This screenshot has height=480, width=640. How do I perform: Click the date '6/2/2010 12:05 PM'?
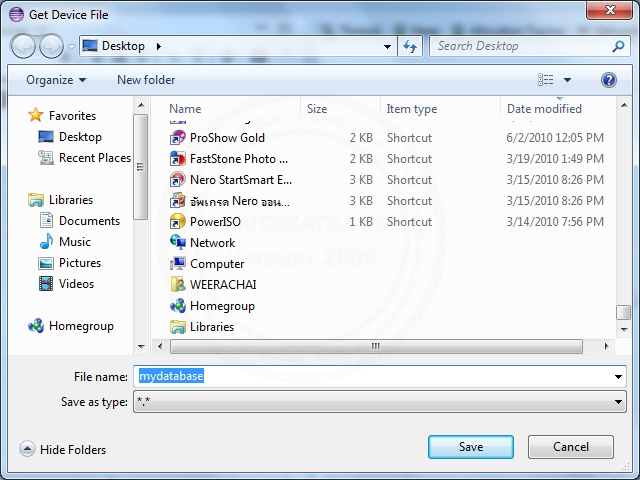coord(555,138)
